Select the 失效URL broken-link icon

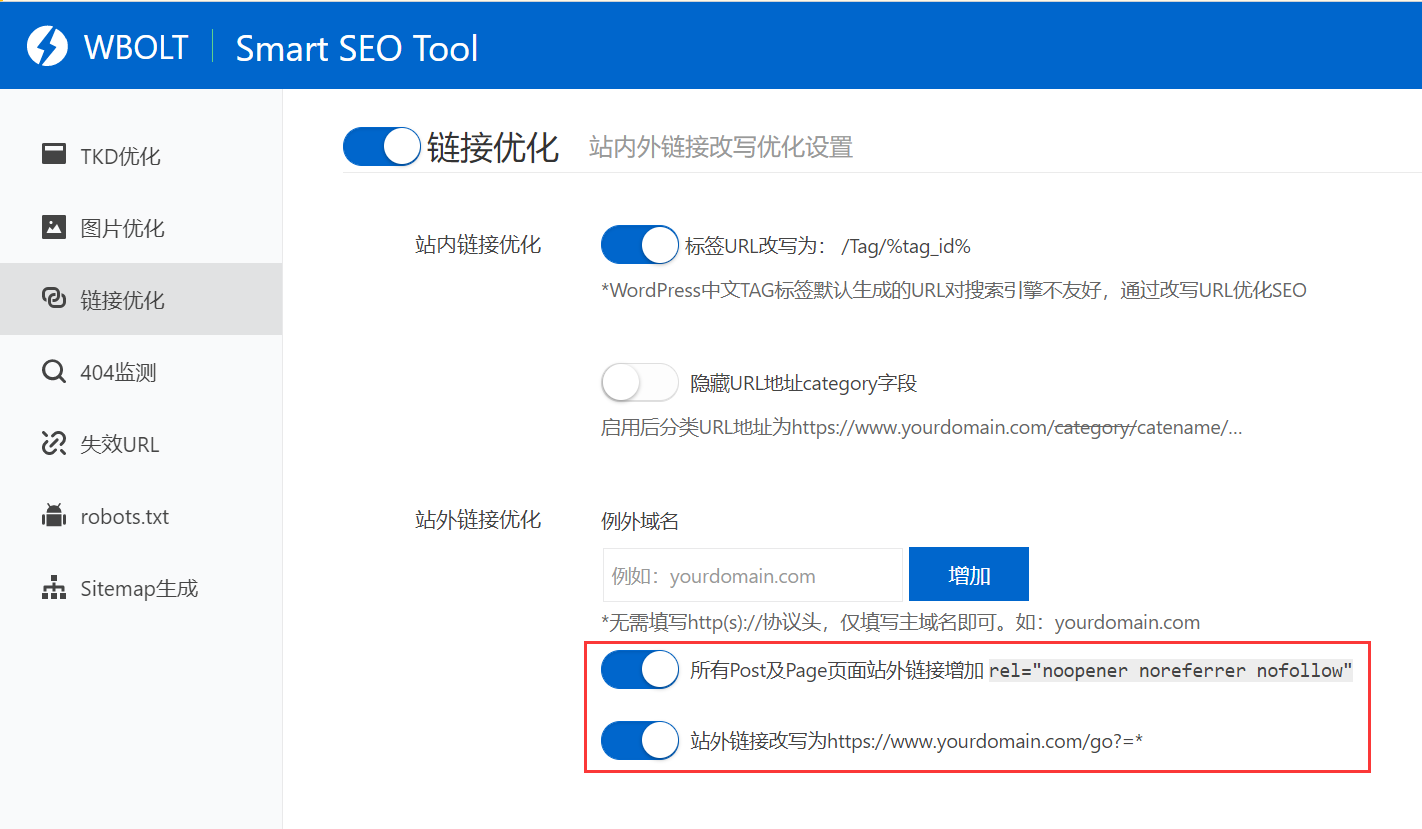coord(54,443)
